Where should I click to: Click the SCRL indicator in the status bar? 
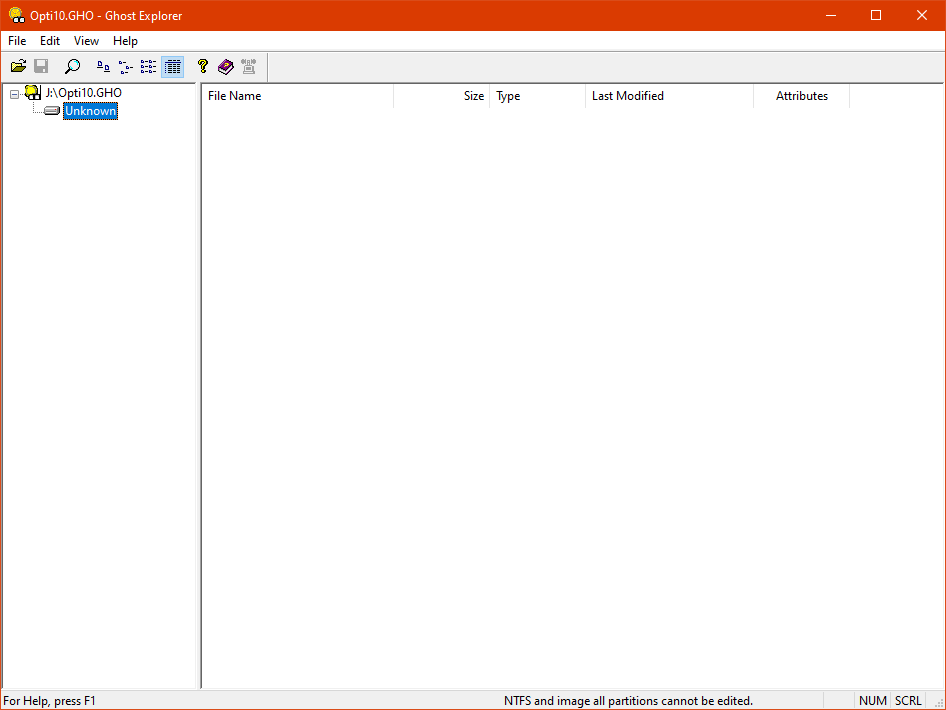pos(908,701)
